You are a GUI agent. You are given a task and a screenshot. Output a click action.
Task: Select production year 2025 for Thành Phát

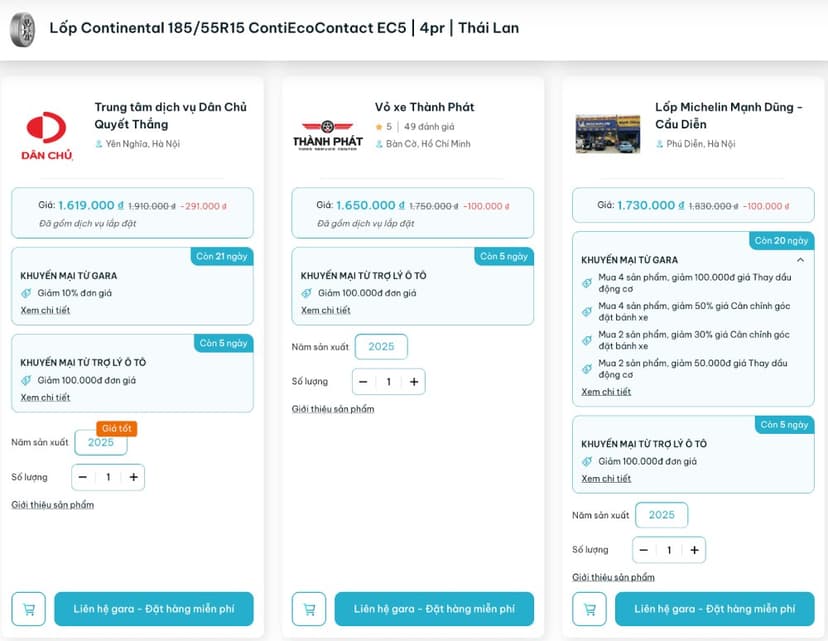pos(381,347)
